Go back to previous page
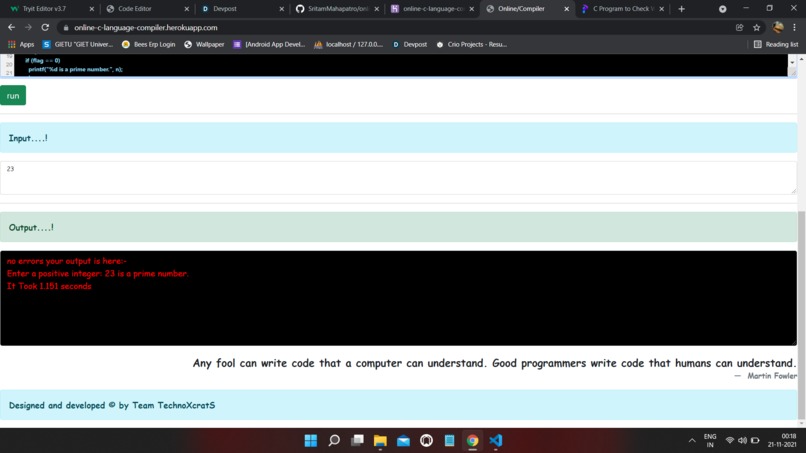Image resolution: width=806 pixels, height=453 pixels. 11,27
